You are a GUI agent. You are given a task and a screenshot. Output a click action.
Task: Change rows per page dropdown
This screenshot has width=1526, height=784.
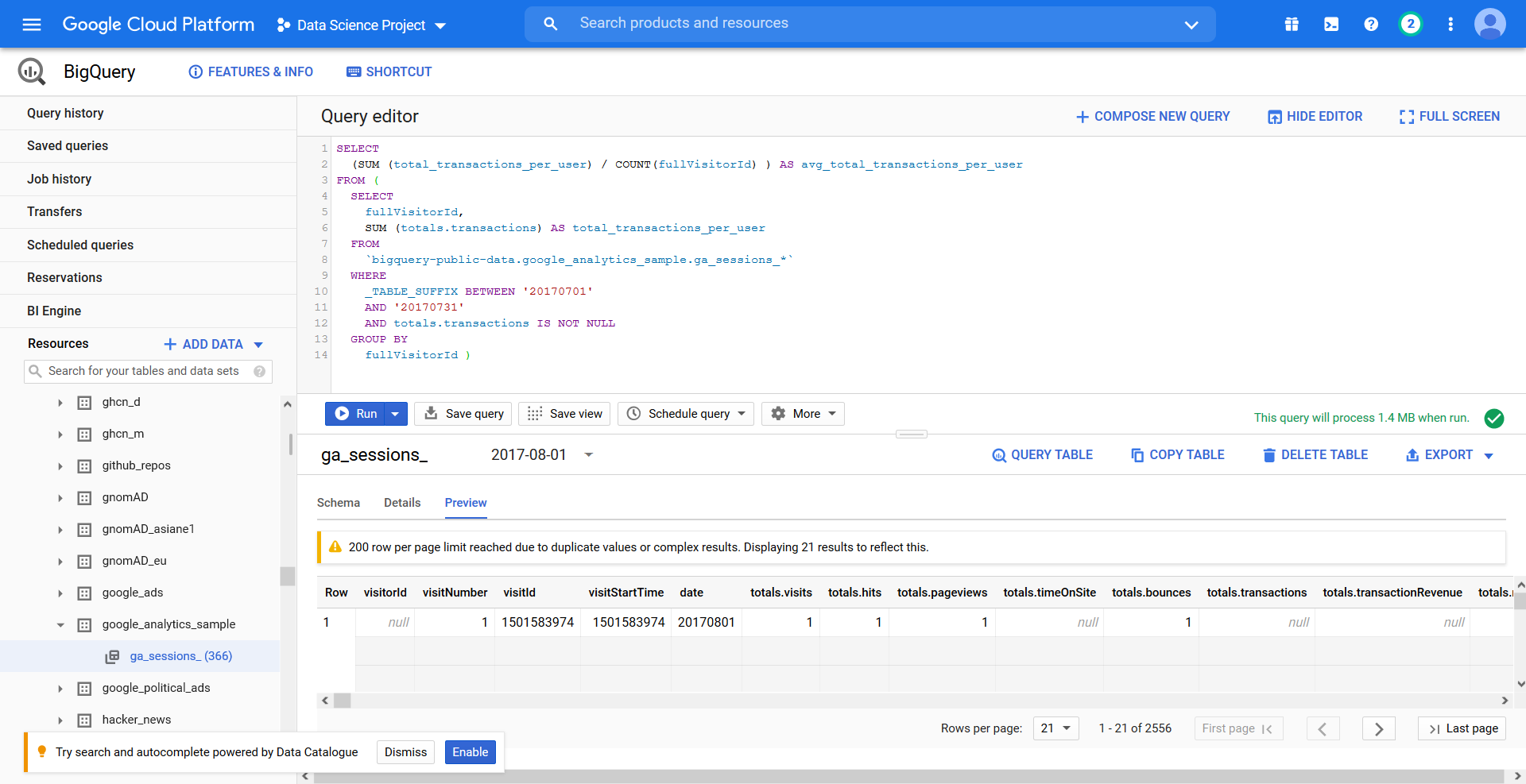1055,728
